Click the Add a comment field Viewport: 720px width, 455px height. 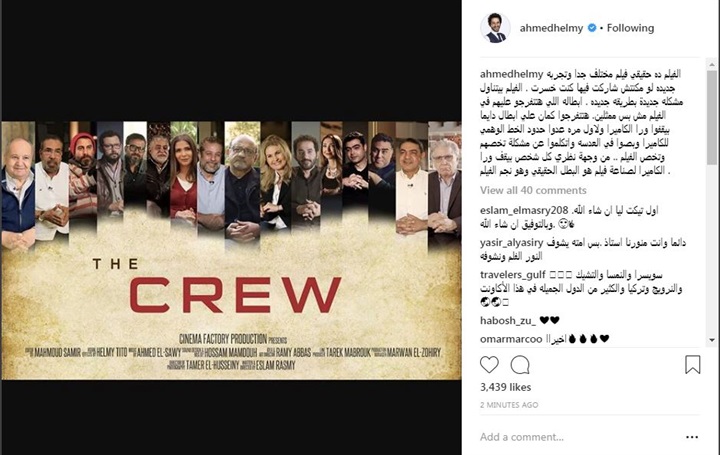579,437
